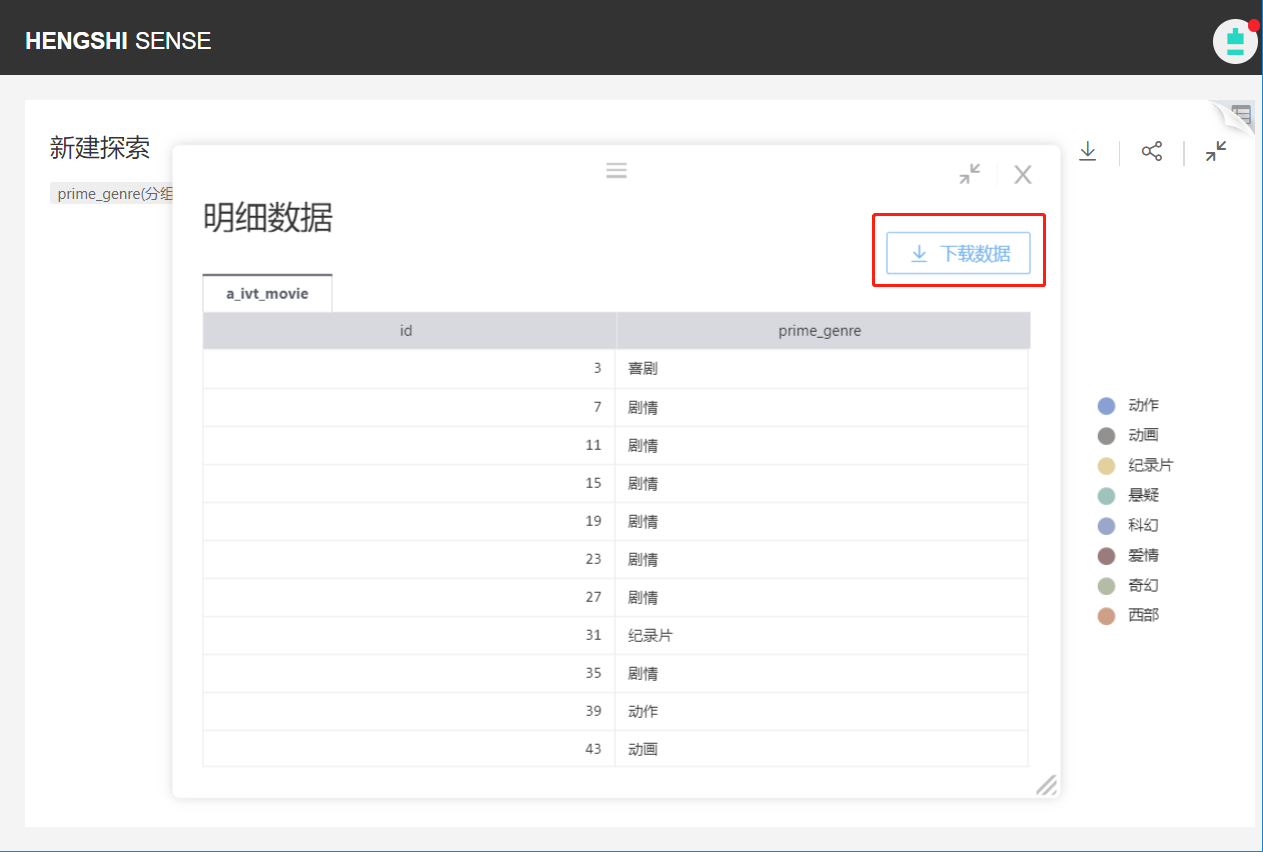Click the 下载数据 button

pos(958,253)
